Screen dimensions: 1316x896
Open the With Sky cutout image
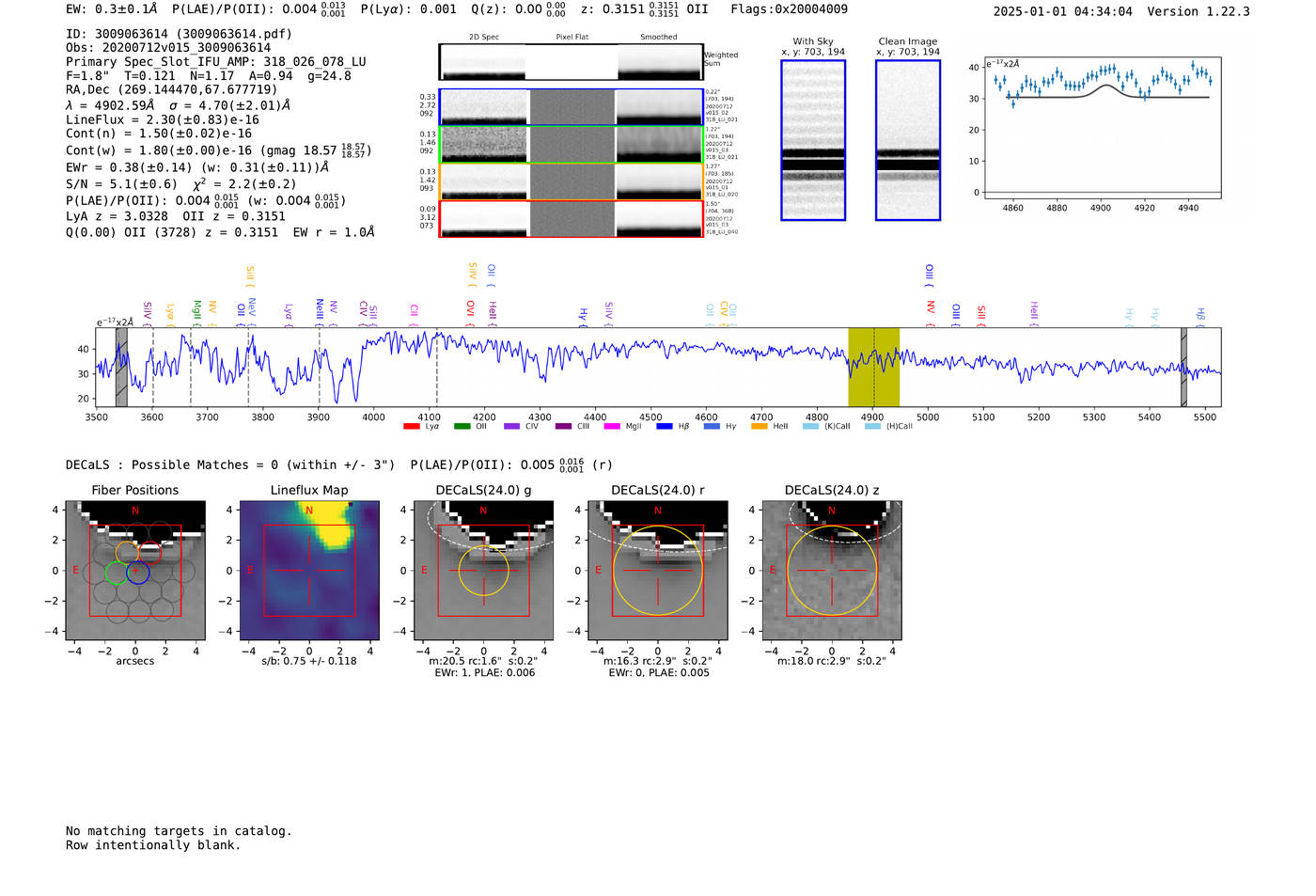pos(813,140)
